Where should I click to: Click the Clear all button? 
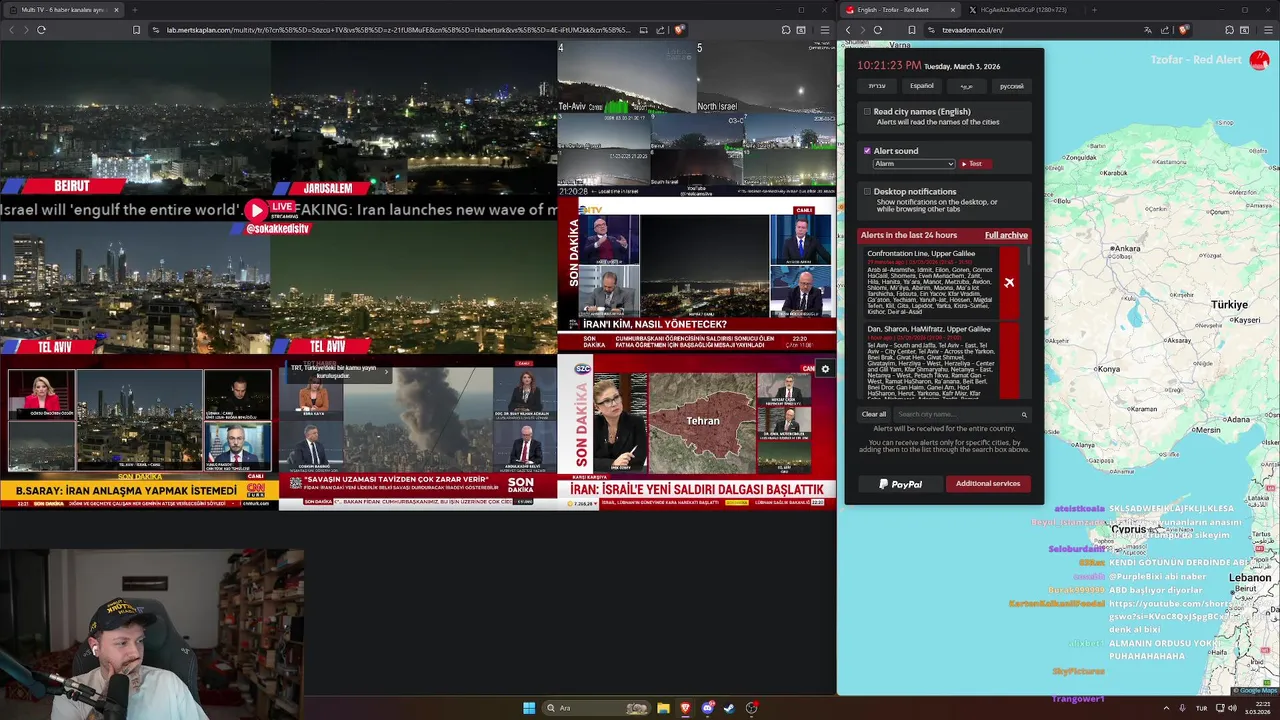tap(874, 414)
